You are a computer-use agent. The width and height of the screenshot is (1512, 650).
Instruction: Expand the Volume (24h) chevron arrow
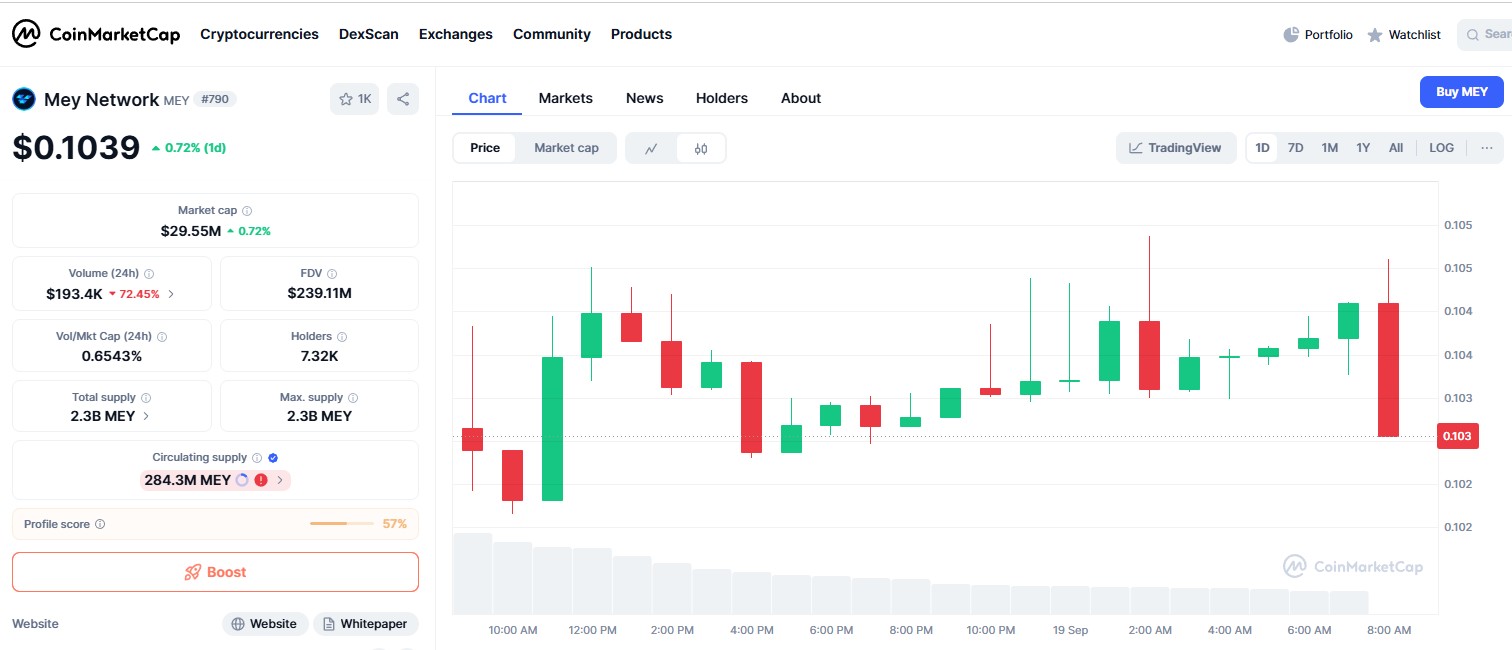[171, 294]
